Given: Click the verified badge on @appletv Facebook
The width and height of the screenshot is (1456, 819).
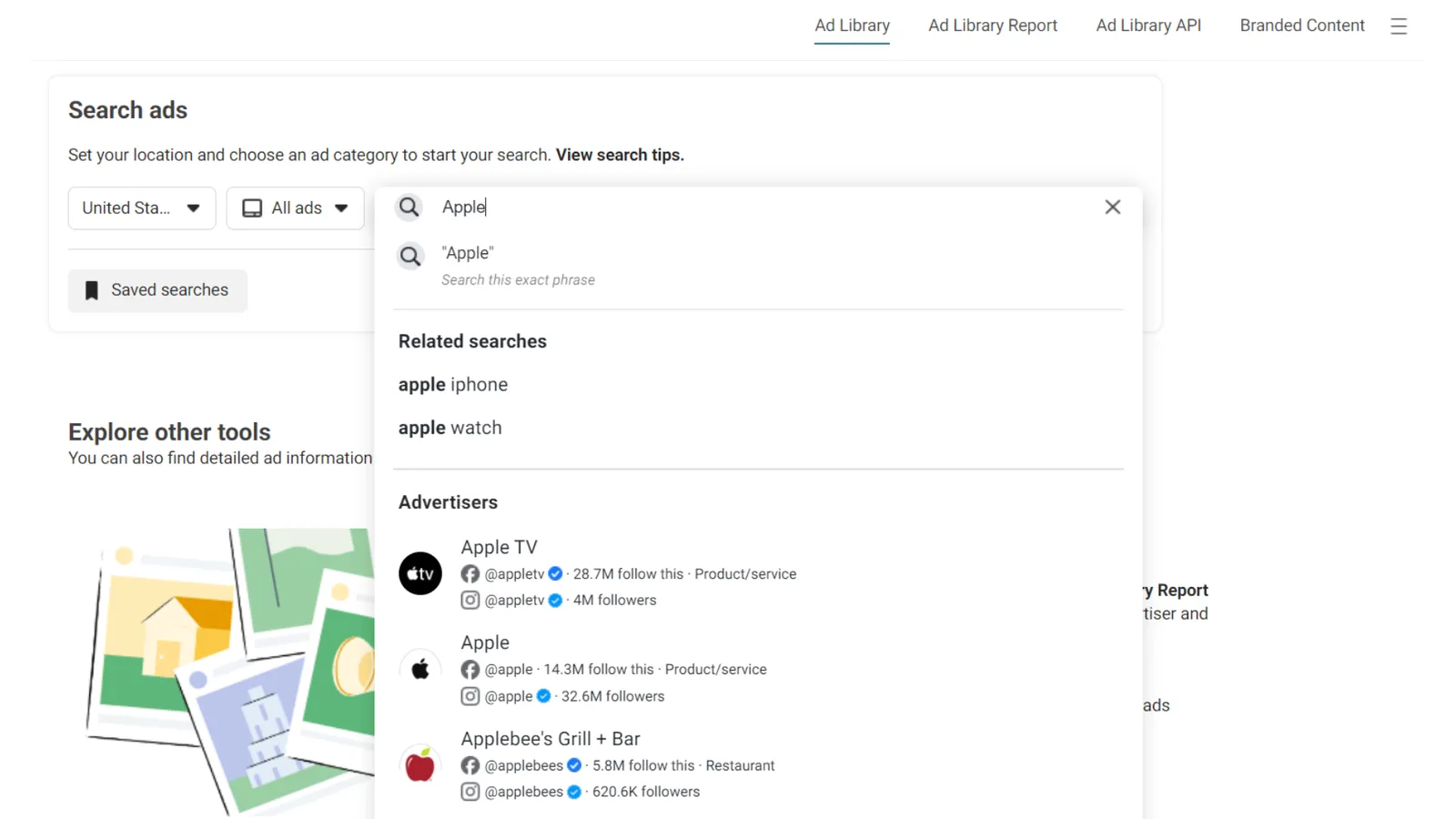Looking at the screenshot, I should (555, 574).
